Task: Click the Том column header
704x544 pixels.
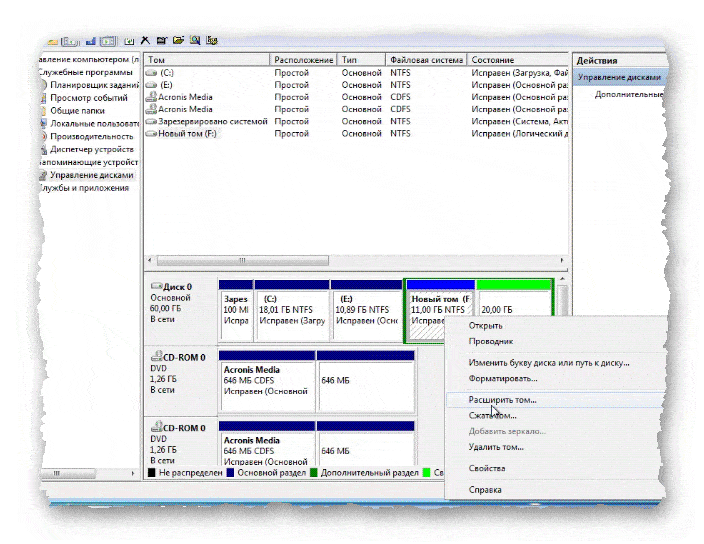Action: 207,60
